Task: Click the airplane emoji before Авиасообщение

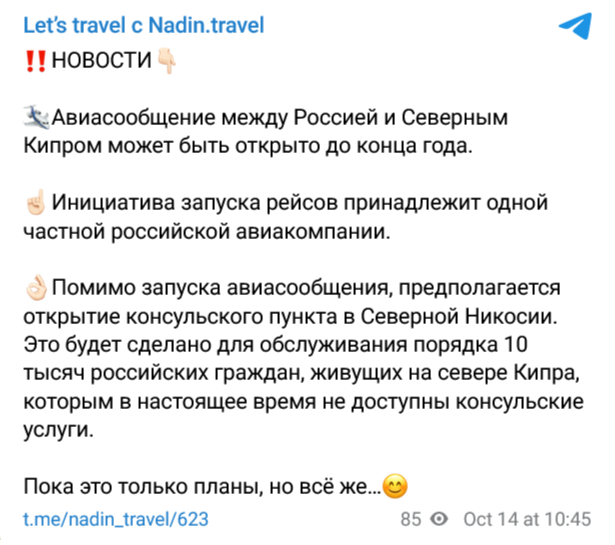Action: coord(37,117)
